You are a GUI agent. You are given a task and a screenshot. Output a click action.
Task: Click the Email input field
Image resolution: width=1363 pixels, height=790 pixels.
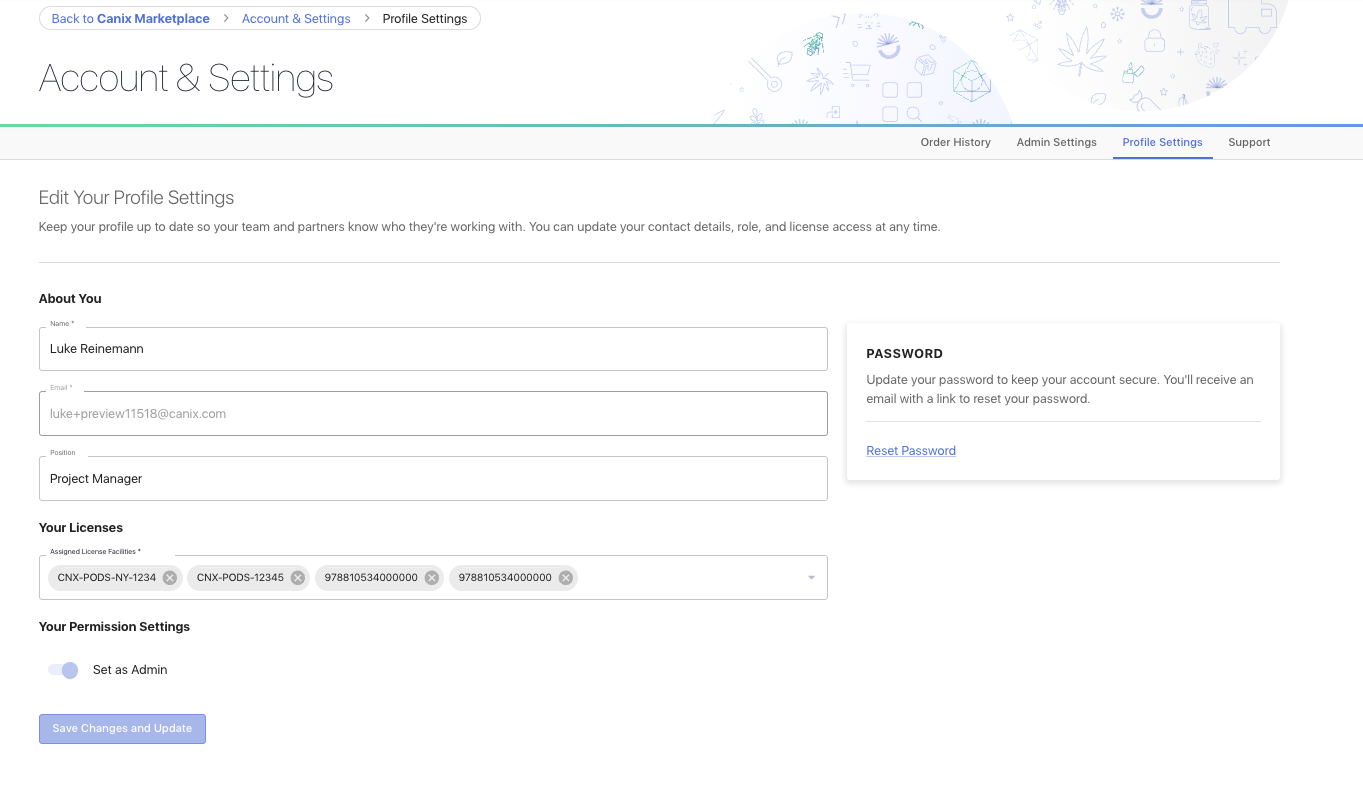[432, 414]
